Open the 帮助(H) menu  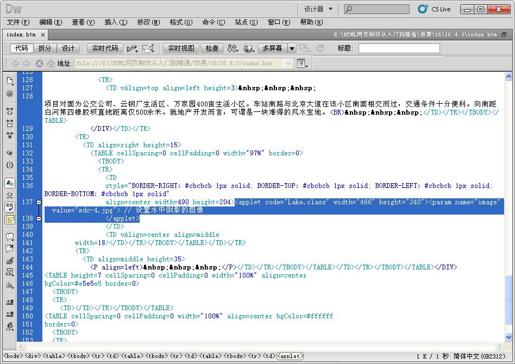311,22
